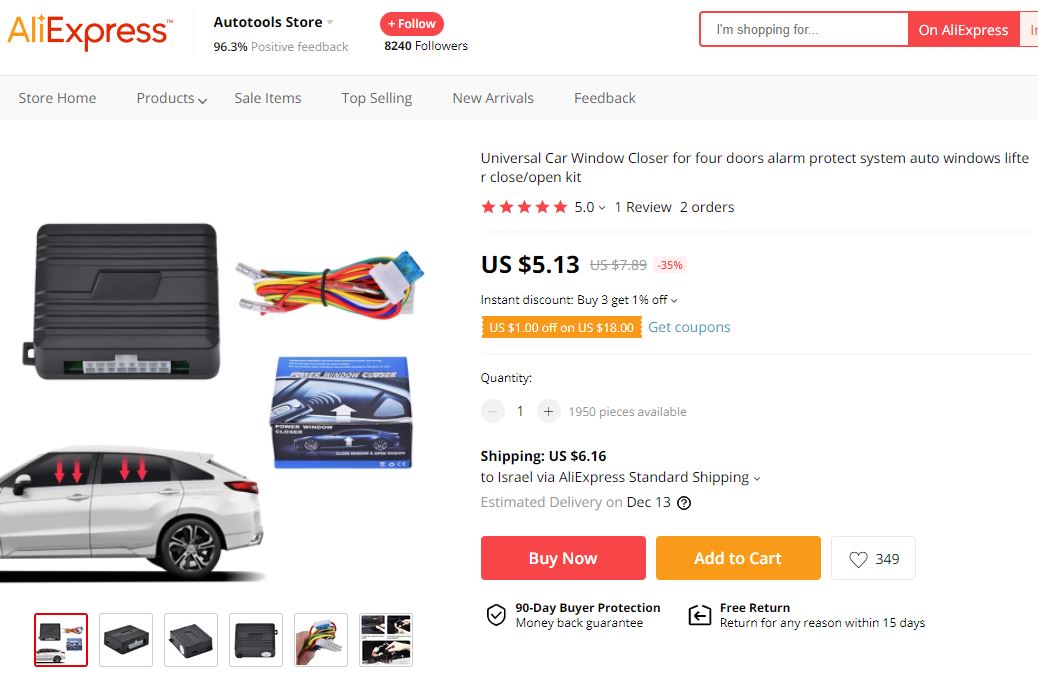Open the Products menu dropdown
The image size is (1038, 690).
pos(172,98)
